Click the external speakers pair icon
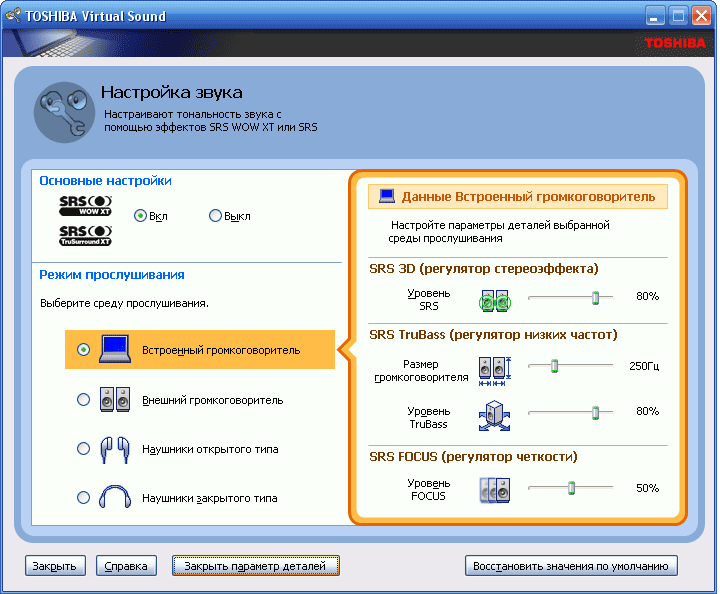 coord(115,399)
